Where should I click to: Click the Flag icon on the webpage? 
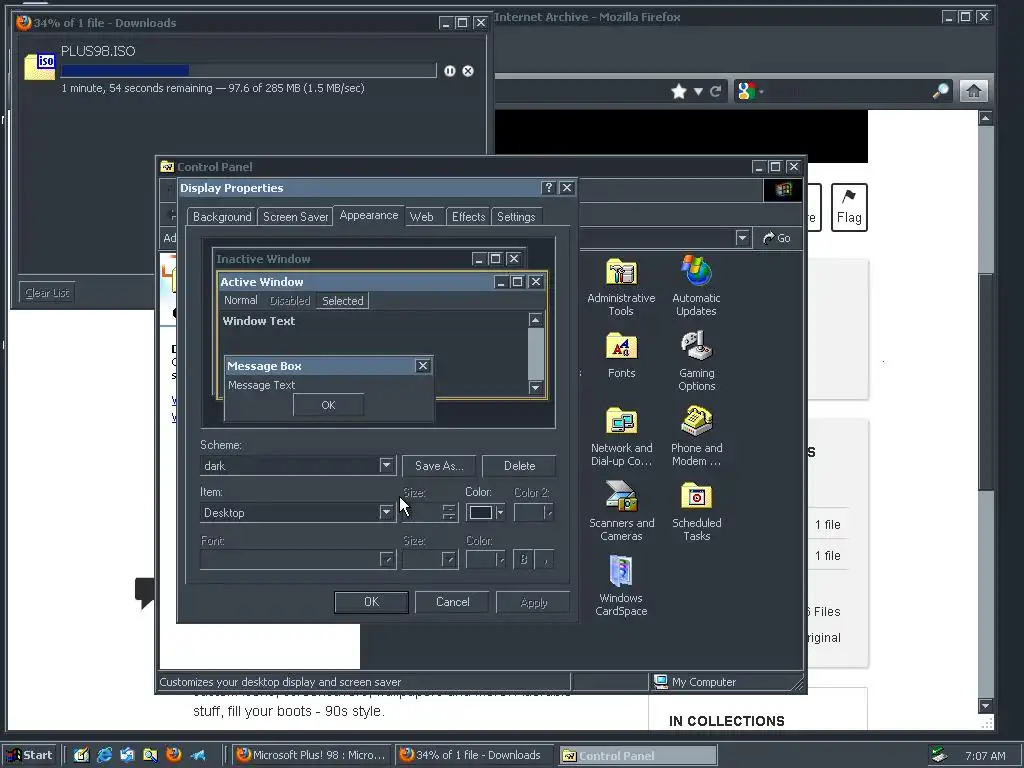pos(849,207)
